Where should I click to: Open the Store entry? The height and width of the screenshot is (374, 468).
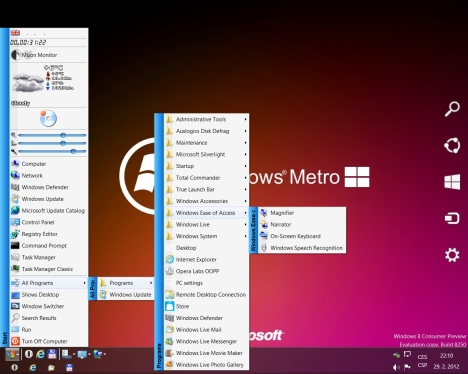coord(206,306)
